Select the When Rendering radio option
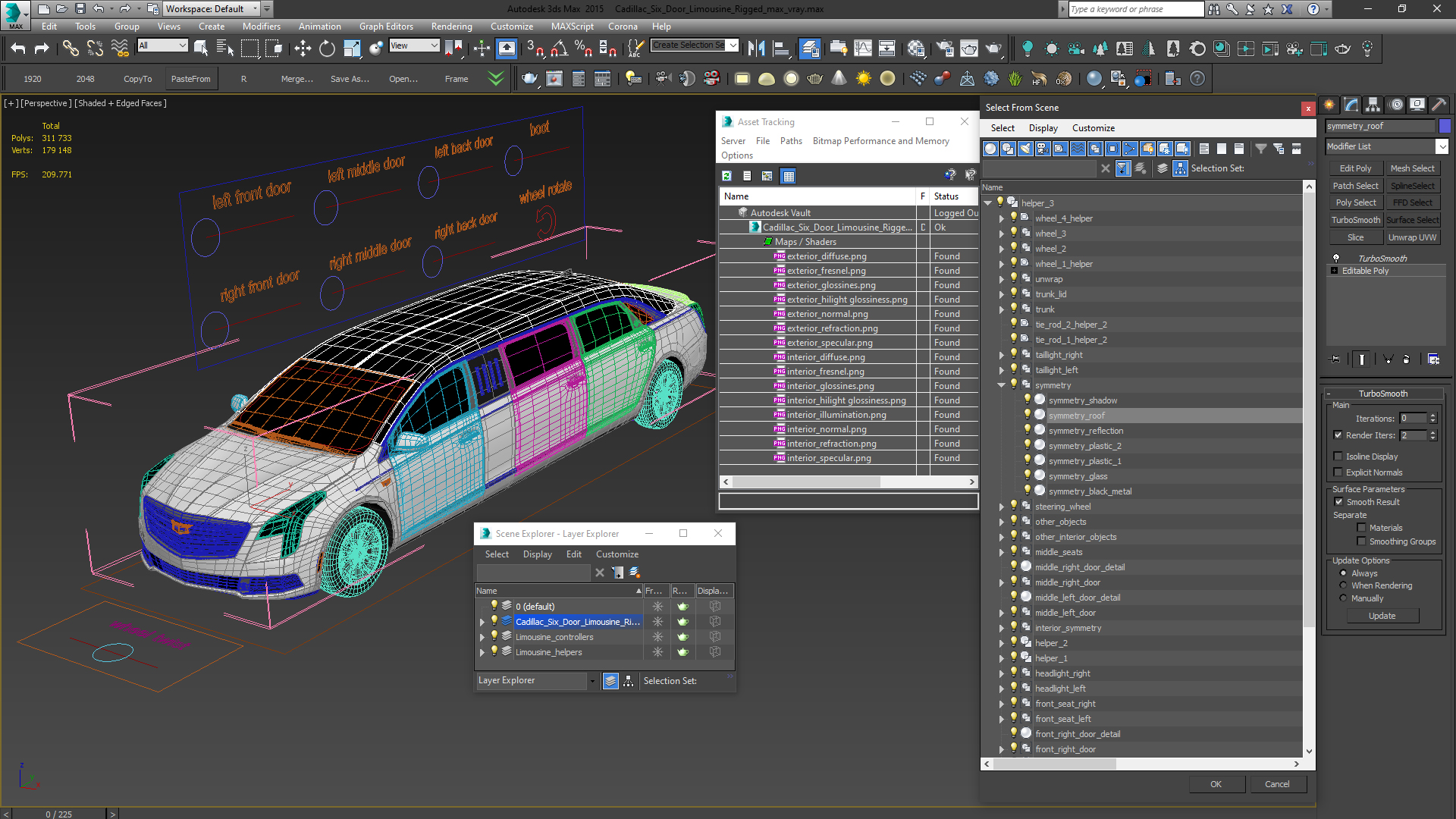The height and width of the screenshot is (819, 1456). pyautogui.click(x=1343, y=585)
